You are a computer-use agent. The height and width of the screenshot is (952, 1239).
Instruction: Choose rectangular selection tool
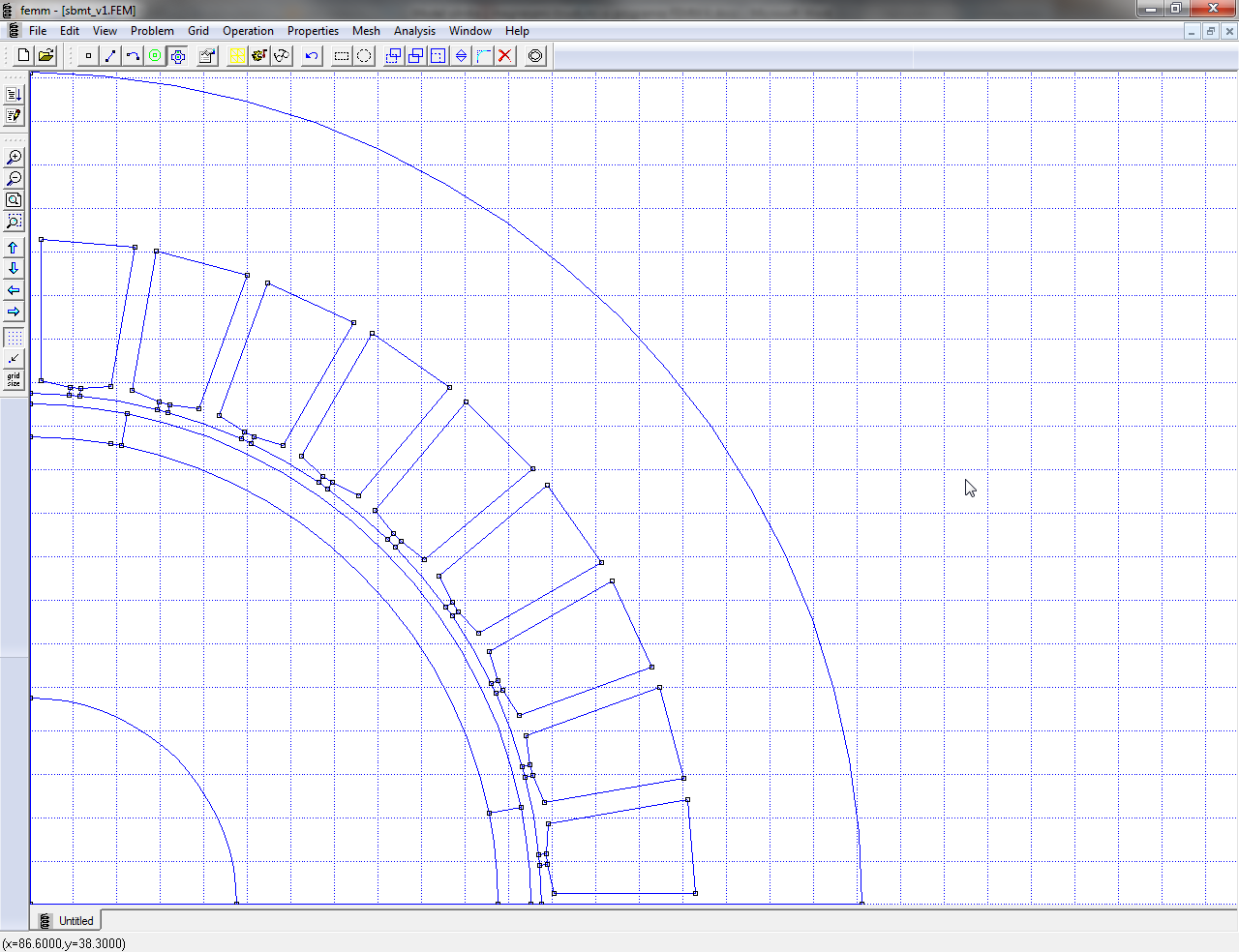tap(342, 55)
